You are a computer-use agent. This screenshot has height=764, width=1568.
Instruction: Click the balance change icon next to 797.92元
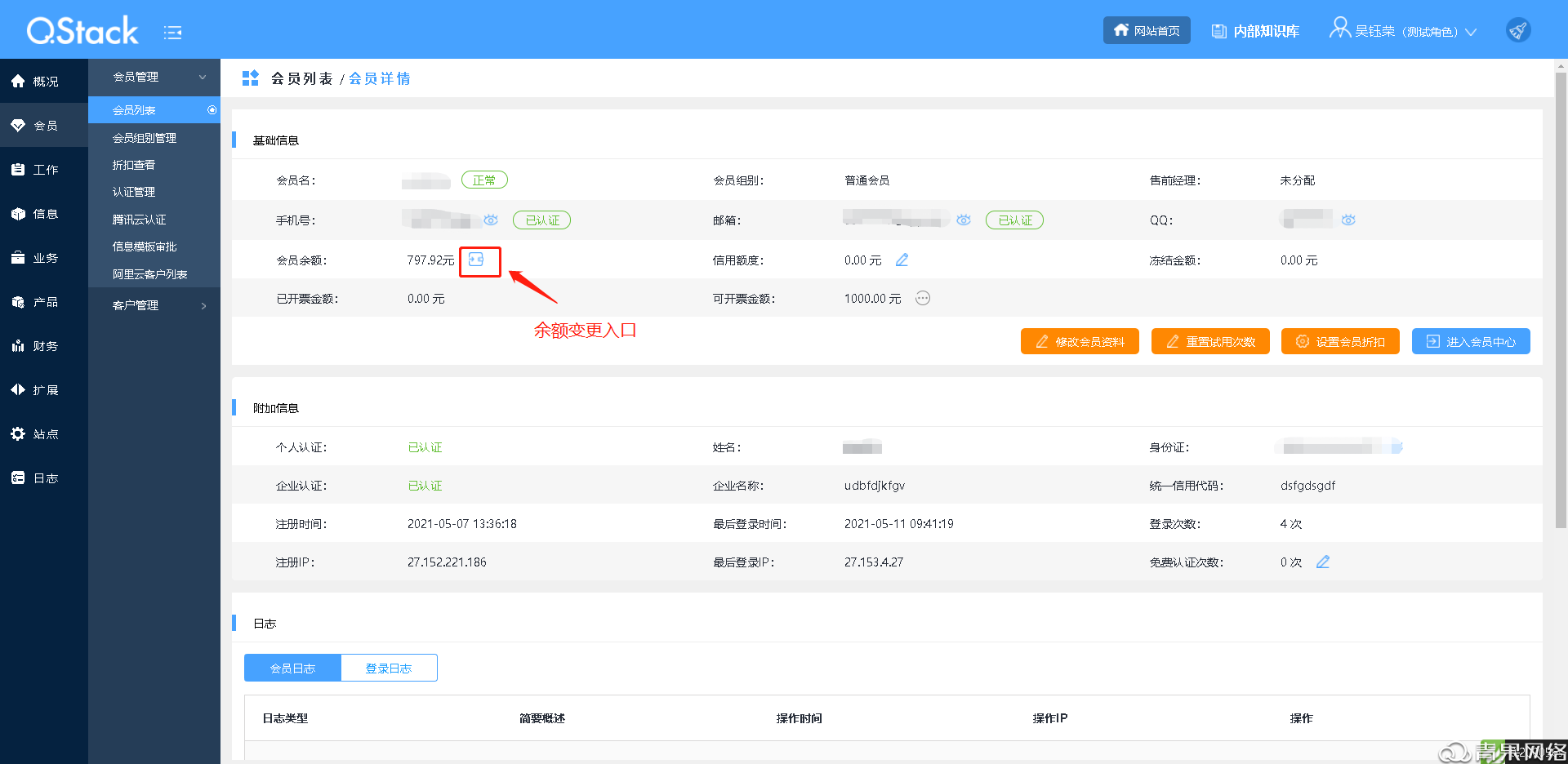point(476,260)
